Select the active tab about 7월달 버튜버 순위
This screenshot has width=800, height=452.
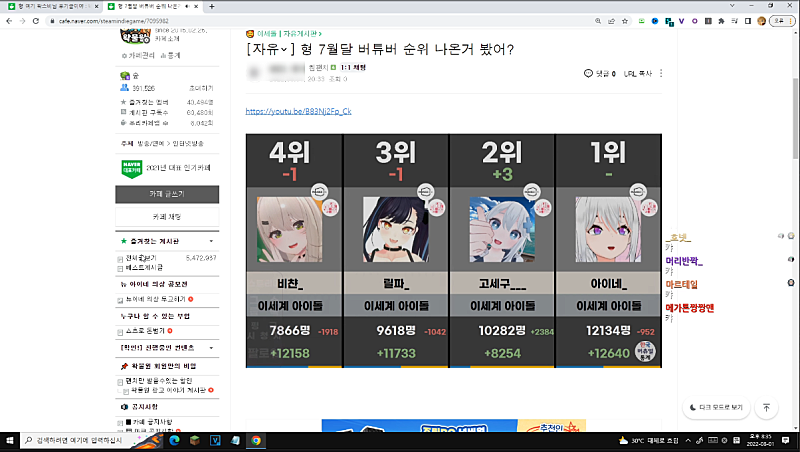tap(153, 6)
